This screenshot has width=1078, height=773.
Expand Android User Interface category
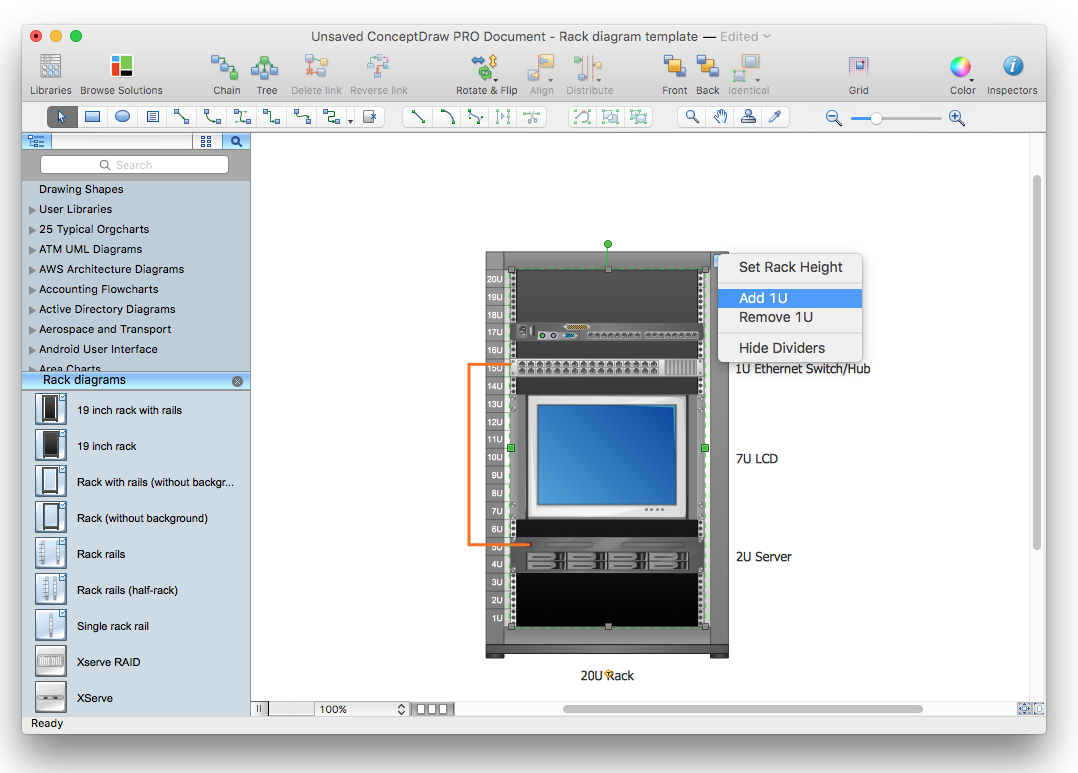pyautogui.click(x=32, y=349)
